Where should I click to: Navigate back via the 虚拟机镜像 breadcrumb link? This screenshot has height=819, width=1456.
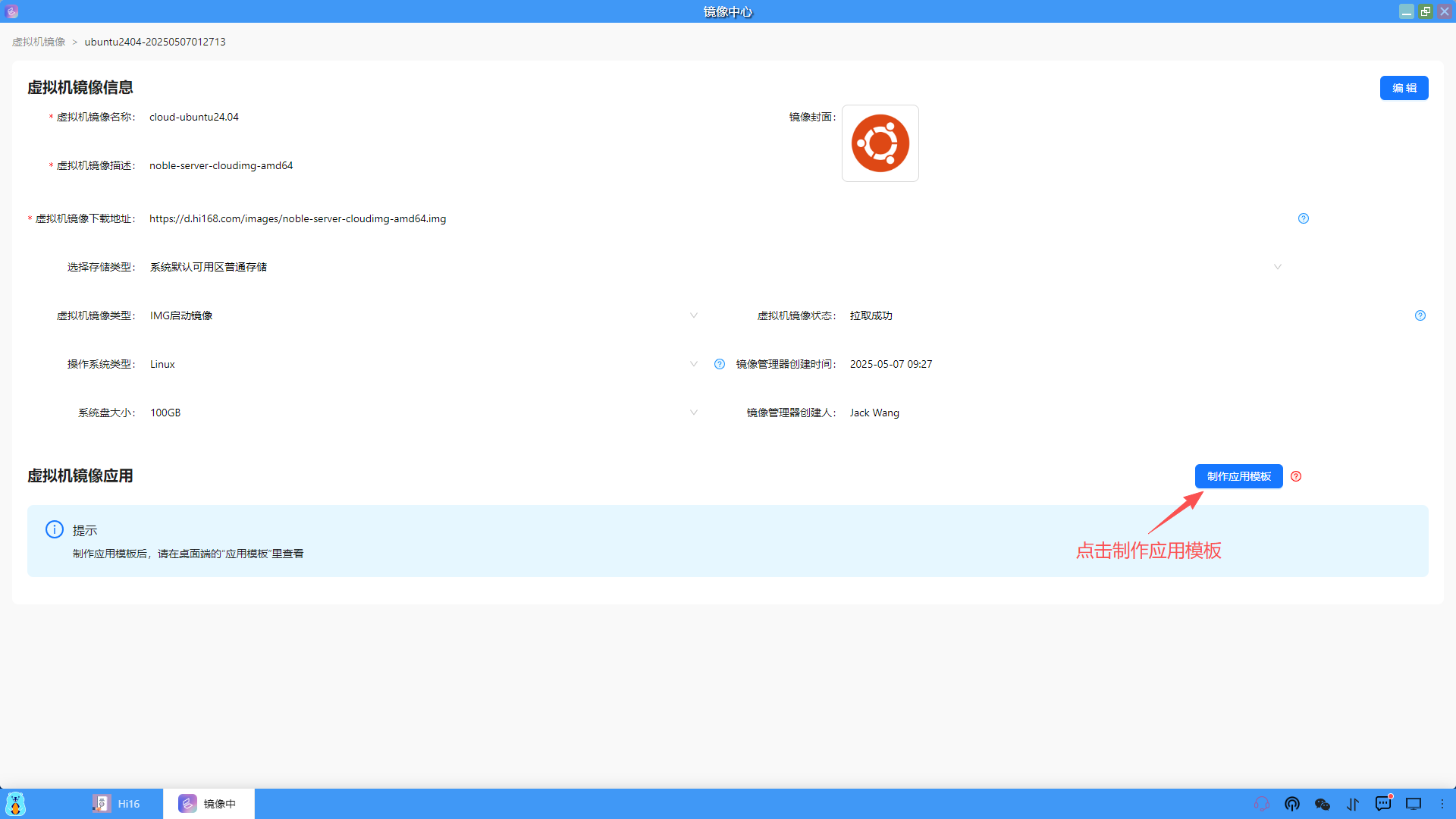click(39, 42)
